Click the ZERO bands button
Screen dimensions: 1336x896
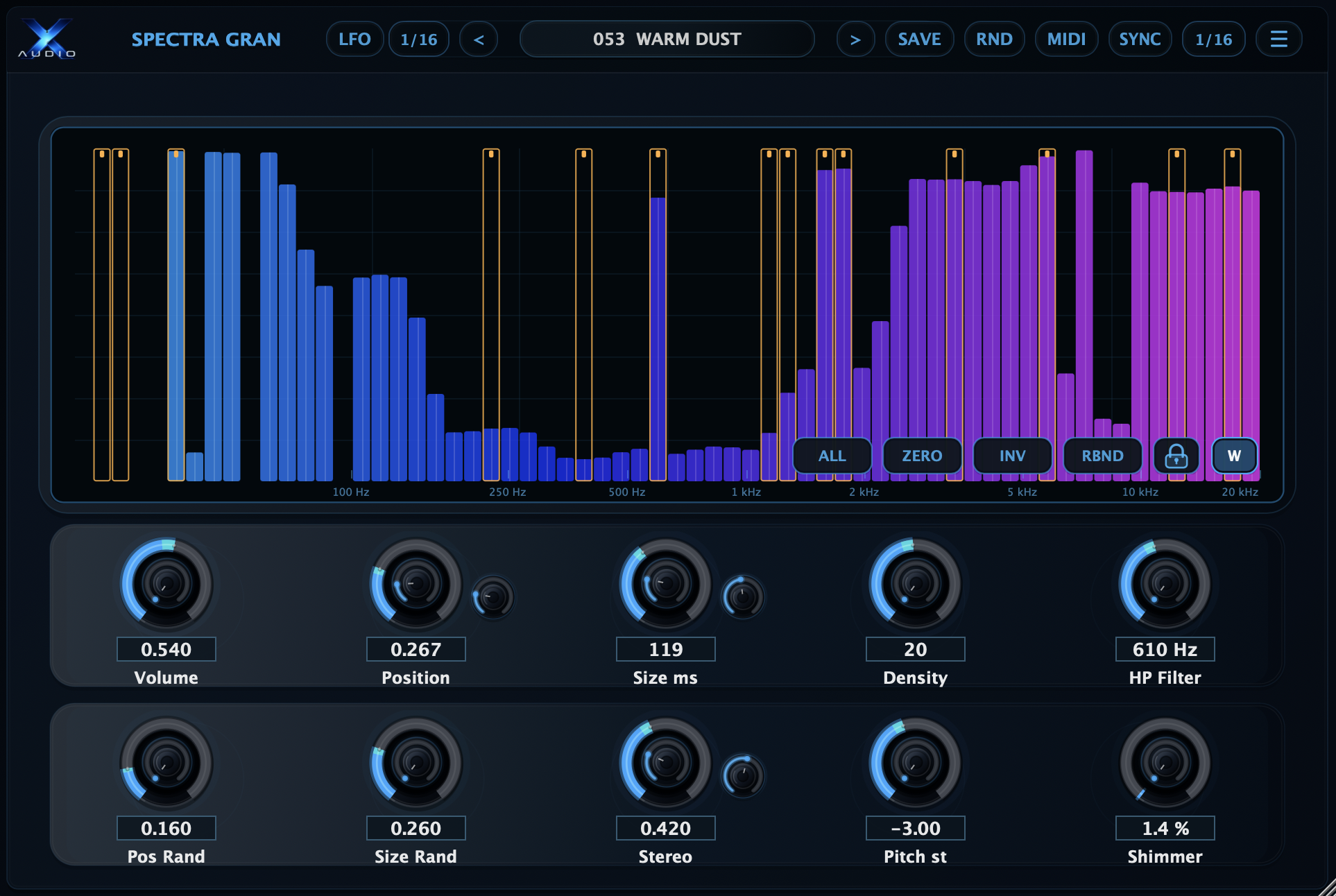pyautogui.click(x=922, y=456)
